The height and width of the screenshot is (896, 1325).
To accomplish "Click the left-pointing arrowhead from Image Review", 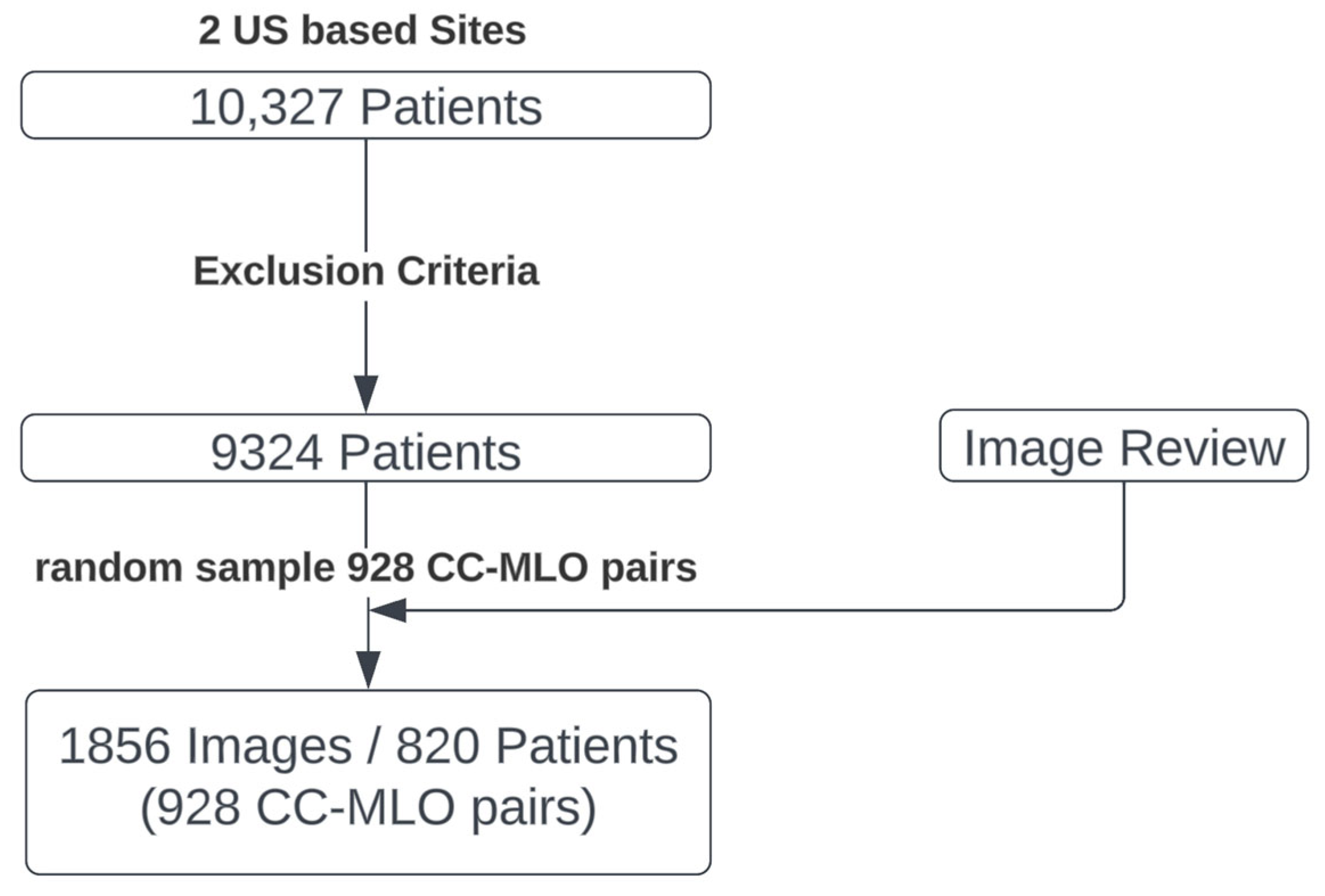I will tap(389, 610).
